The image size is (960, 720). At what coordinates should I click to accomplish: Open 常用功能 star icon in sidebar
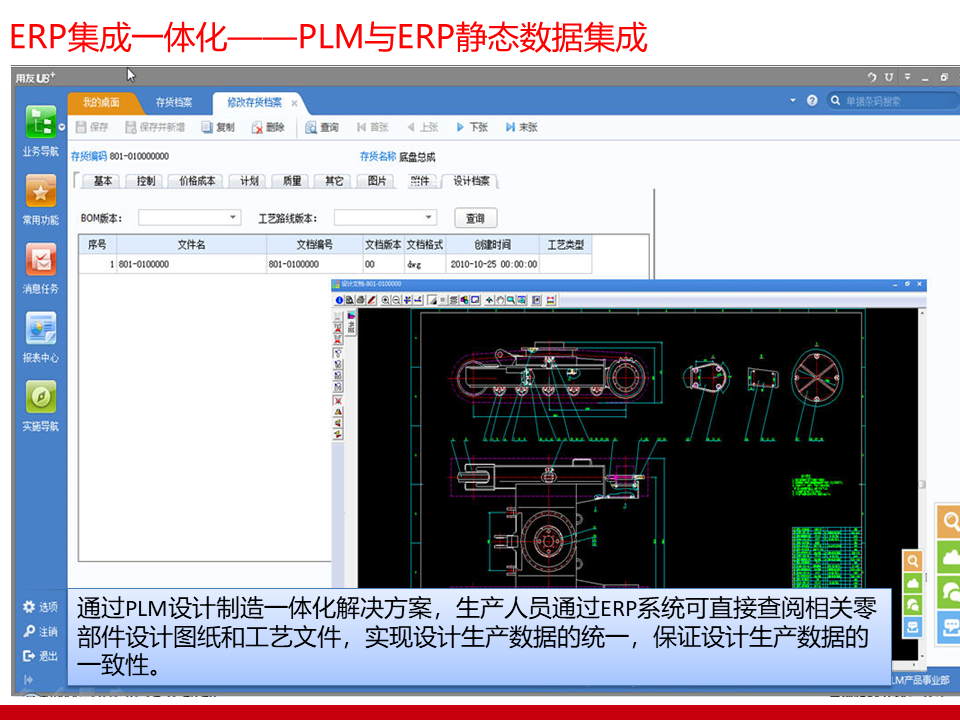click(40, 190)
